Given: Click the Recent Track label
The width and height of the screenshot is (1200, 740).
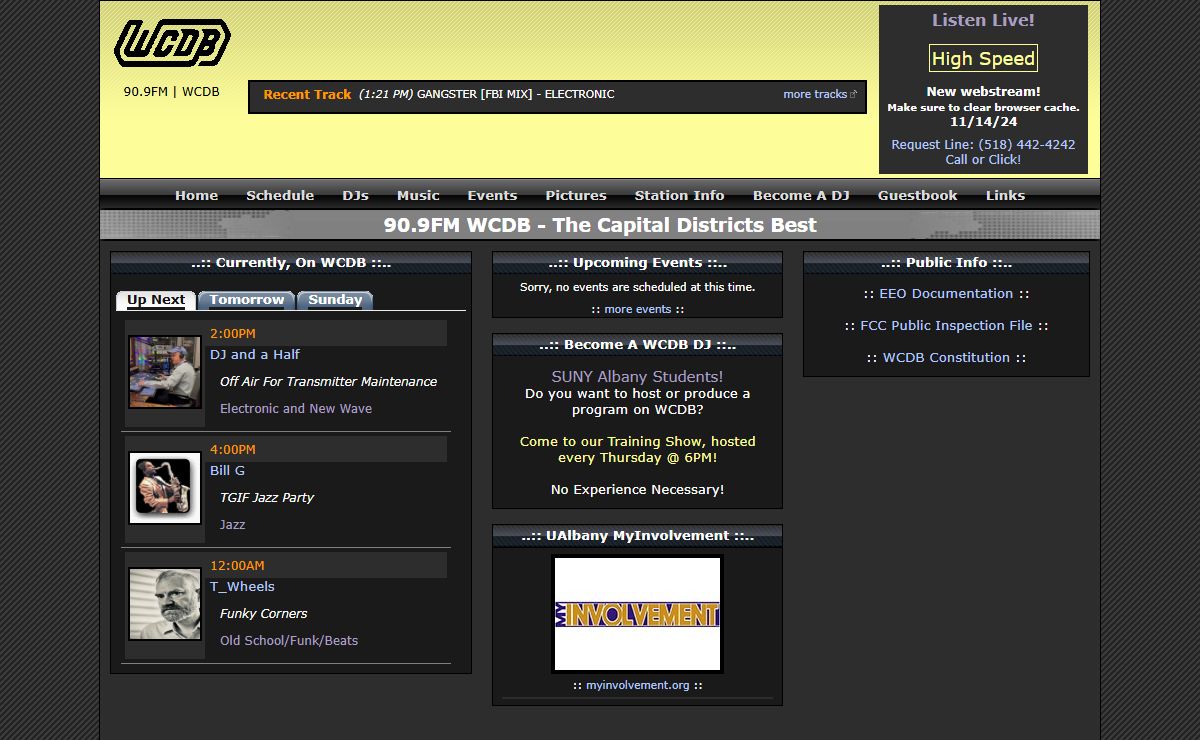Looking at the screenshot, I should 307,94.
